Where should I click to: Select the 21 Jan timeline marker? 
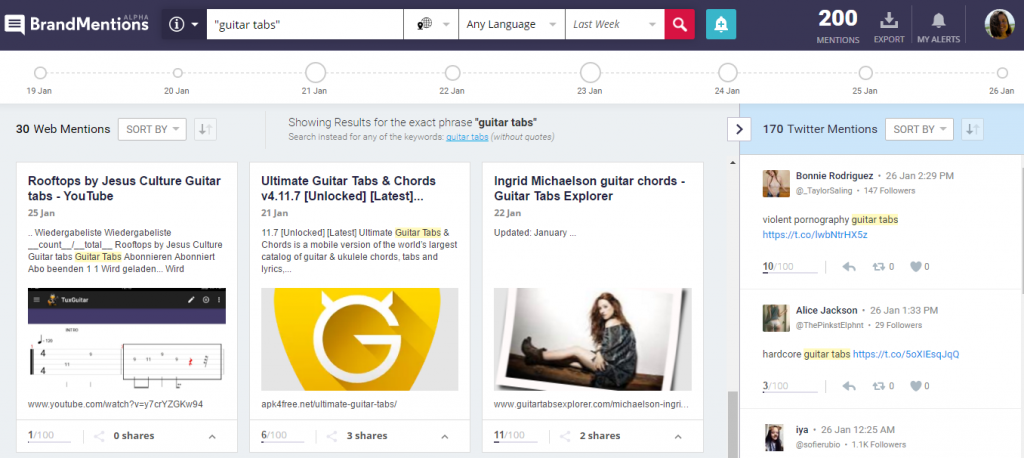tap(315, 73)
